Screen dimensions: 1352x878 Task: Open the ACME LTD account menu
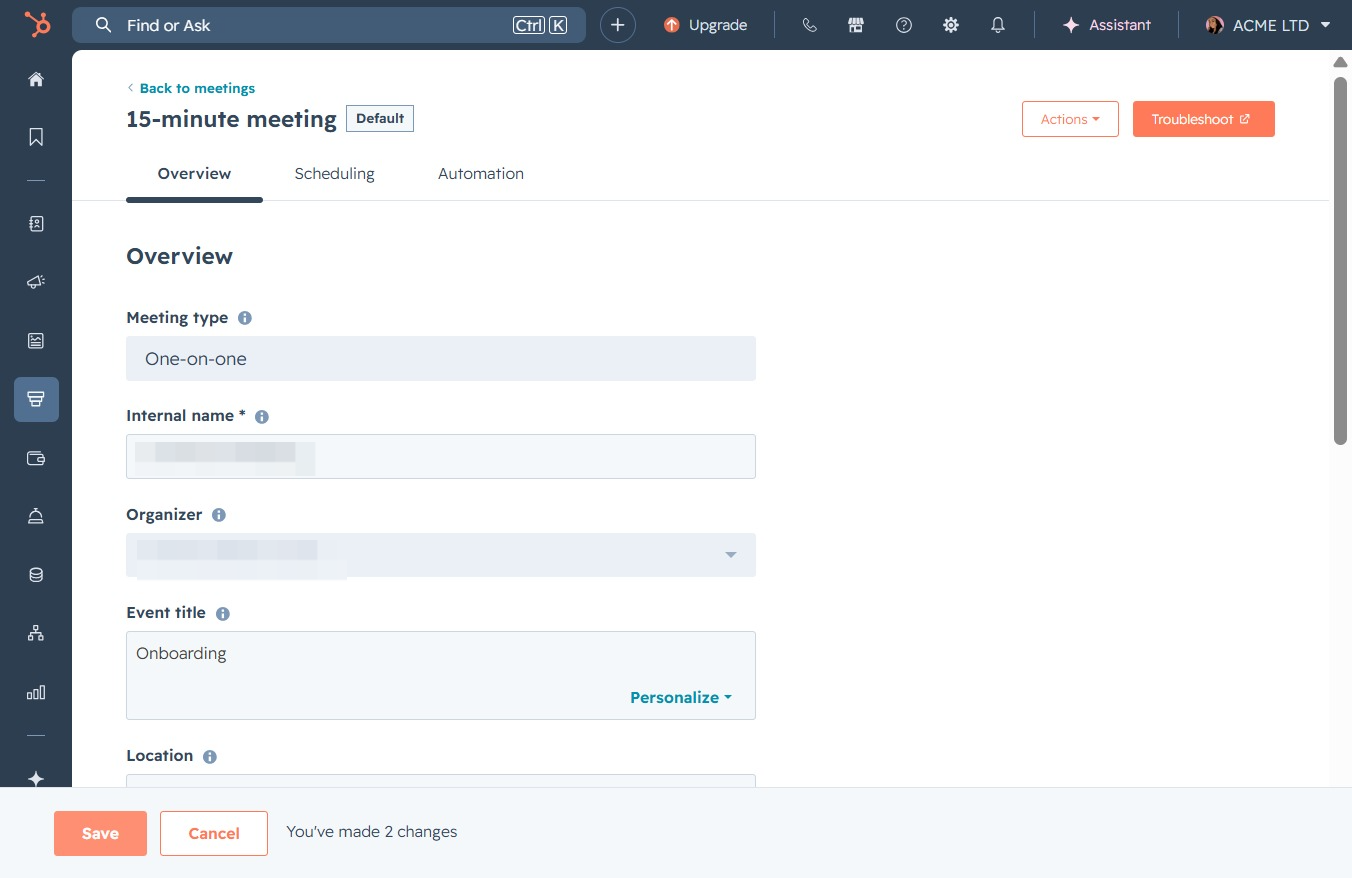1268,25
